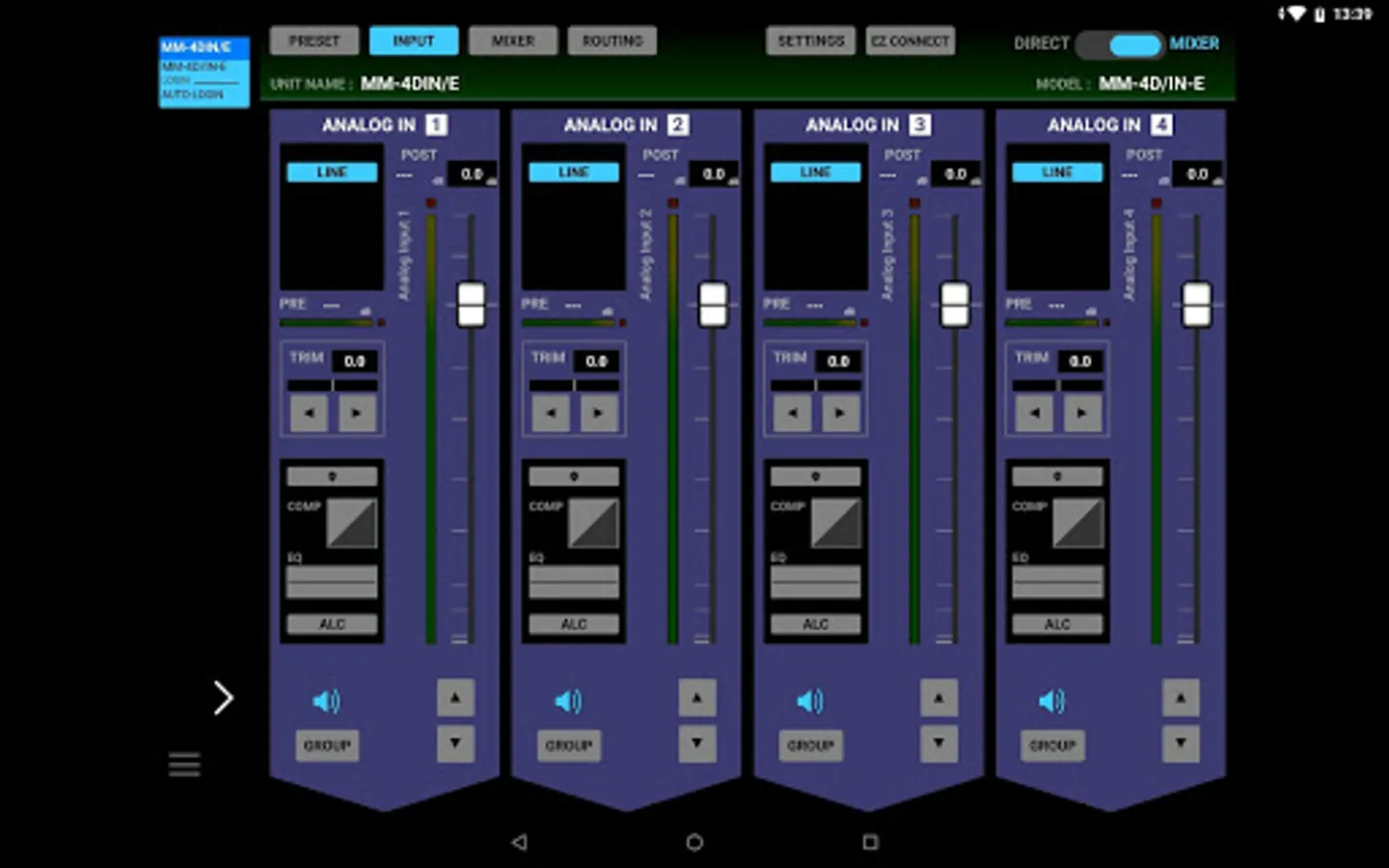
Task: Raise Analog In 4 fader with up arrow
Action: (1182, 697)
